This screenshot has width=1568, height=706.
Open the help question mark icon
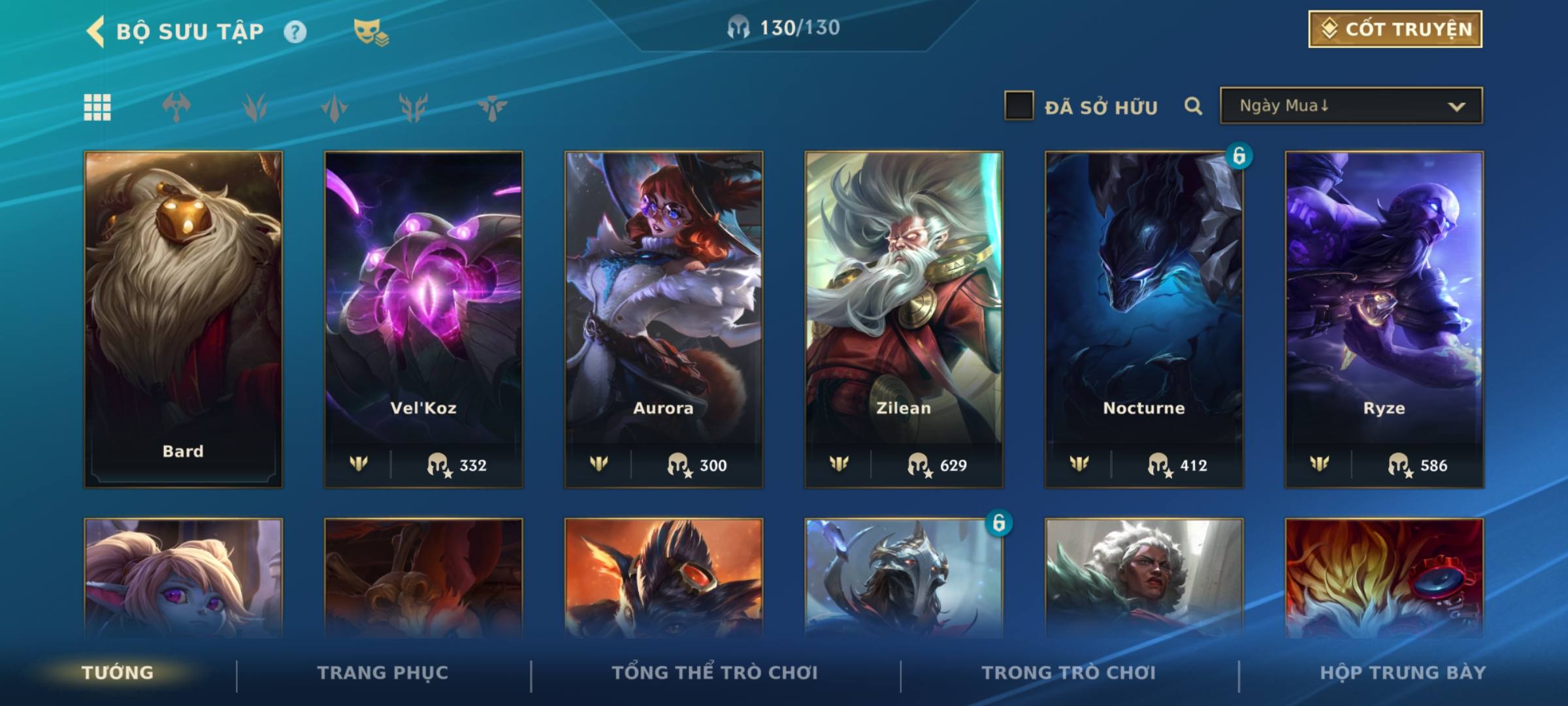click(295, 31)
